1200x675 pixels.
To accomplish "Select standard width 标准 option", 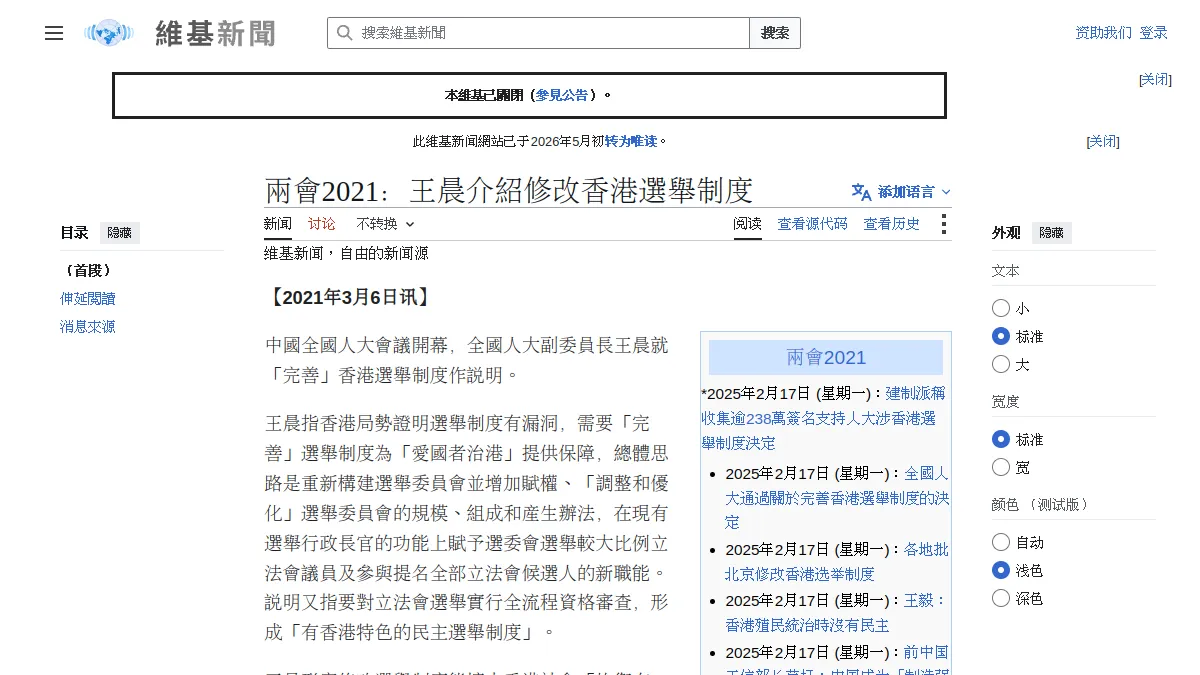I will coord(1001,439).
